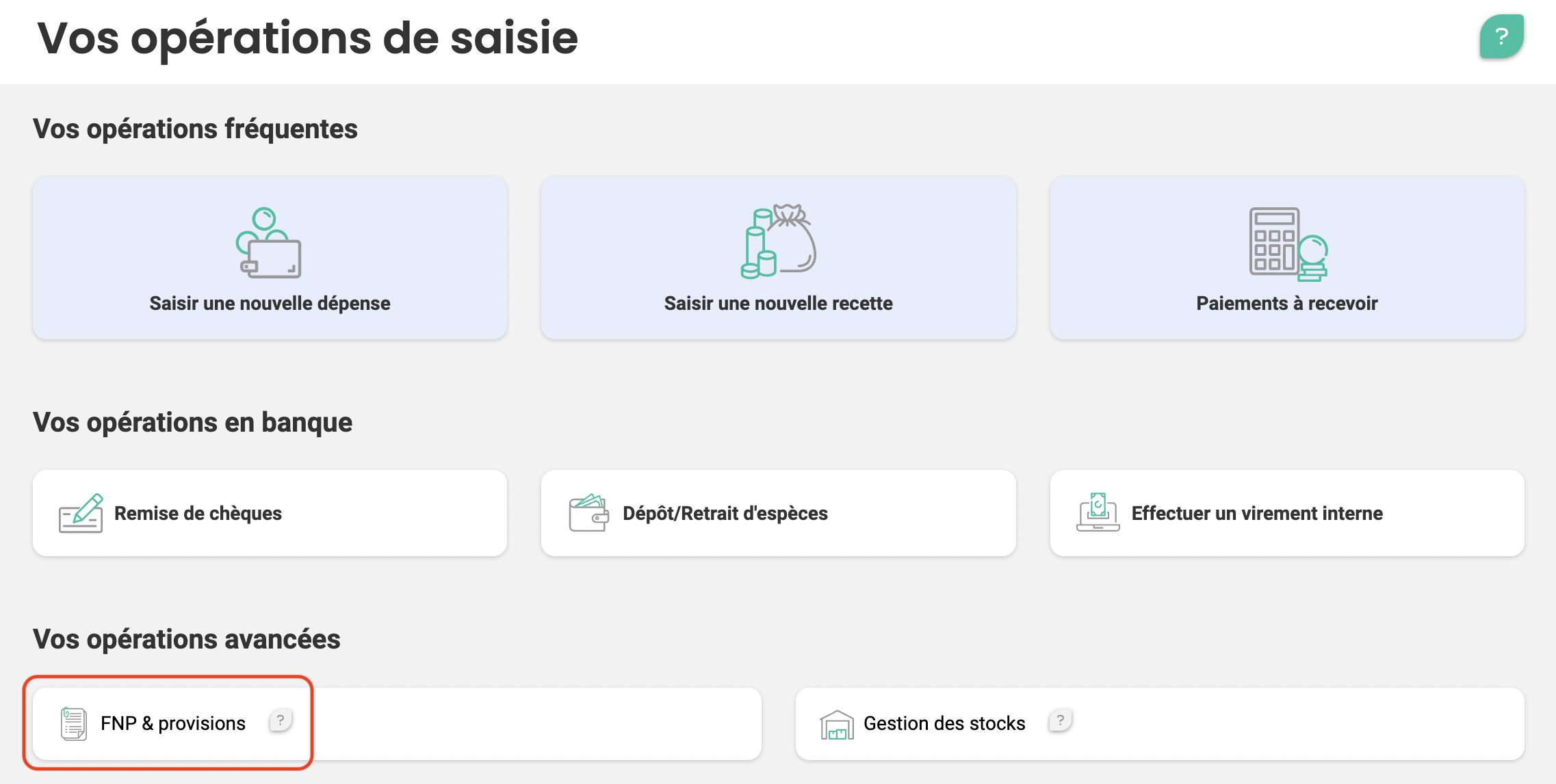Open Saisir une nouvelle dépense

pyautogui.click(x=270, y=258)
